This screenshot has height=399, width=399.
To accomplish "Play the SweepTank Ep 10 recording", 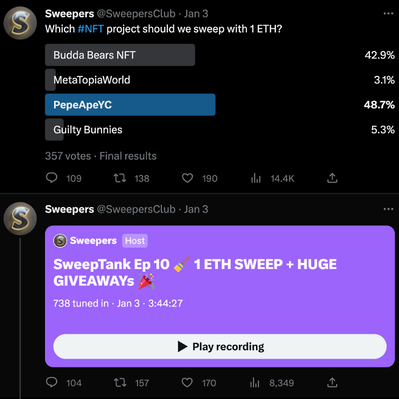I will pyautogui.click(x=220, y=347).
